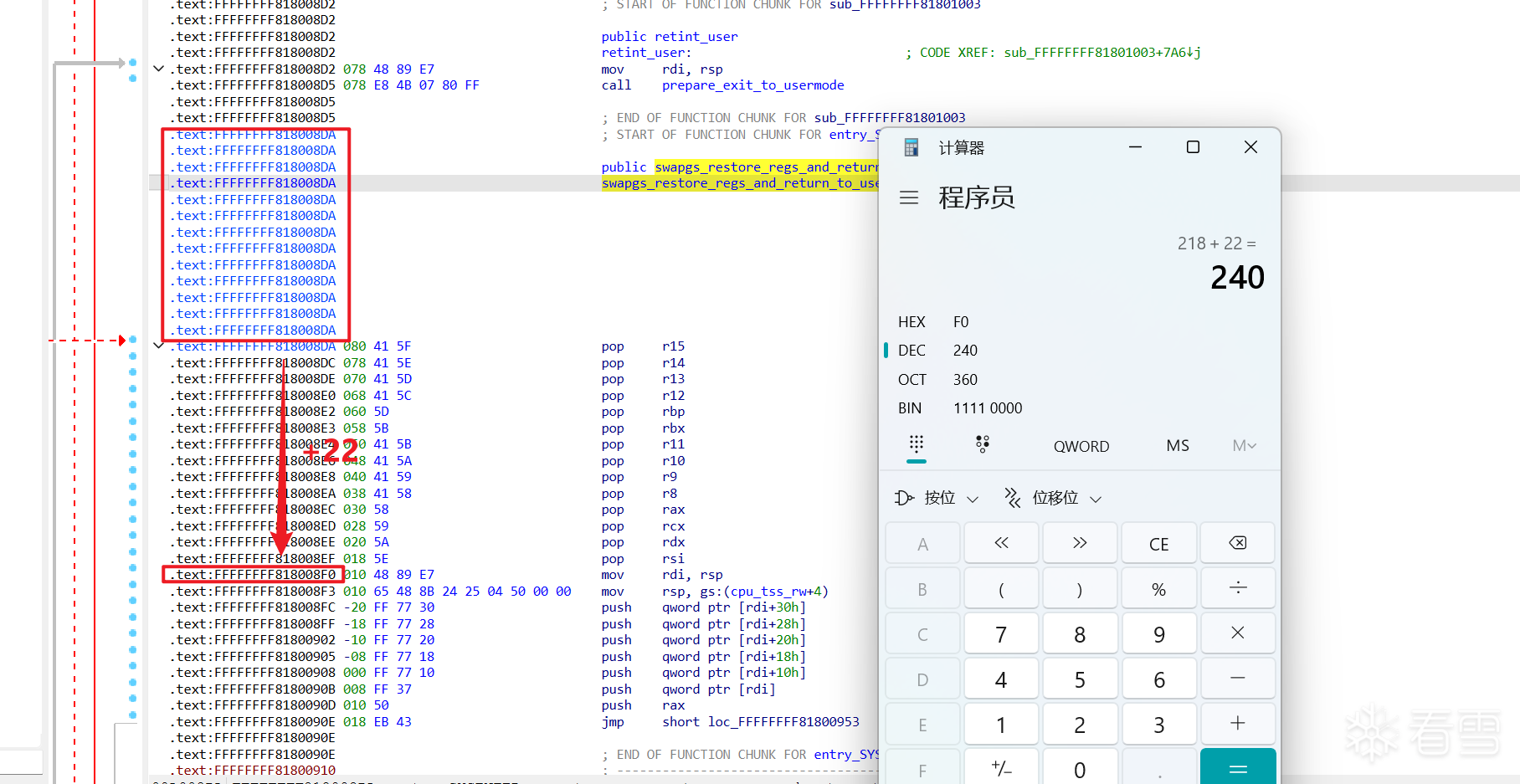Click digit 7 on the calculator
The image size is (1520, 784).
[1001, 633]
